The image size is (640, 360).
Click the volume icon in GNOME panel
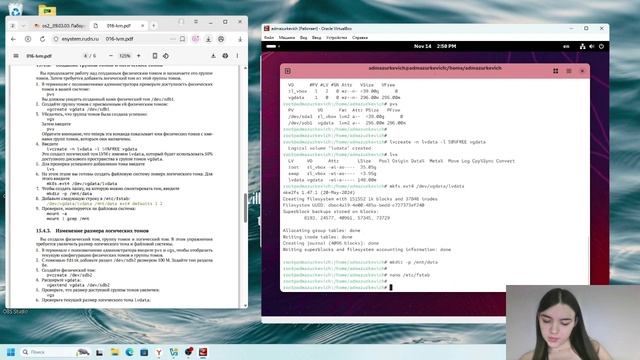click(x=591, y=47)
